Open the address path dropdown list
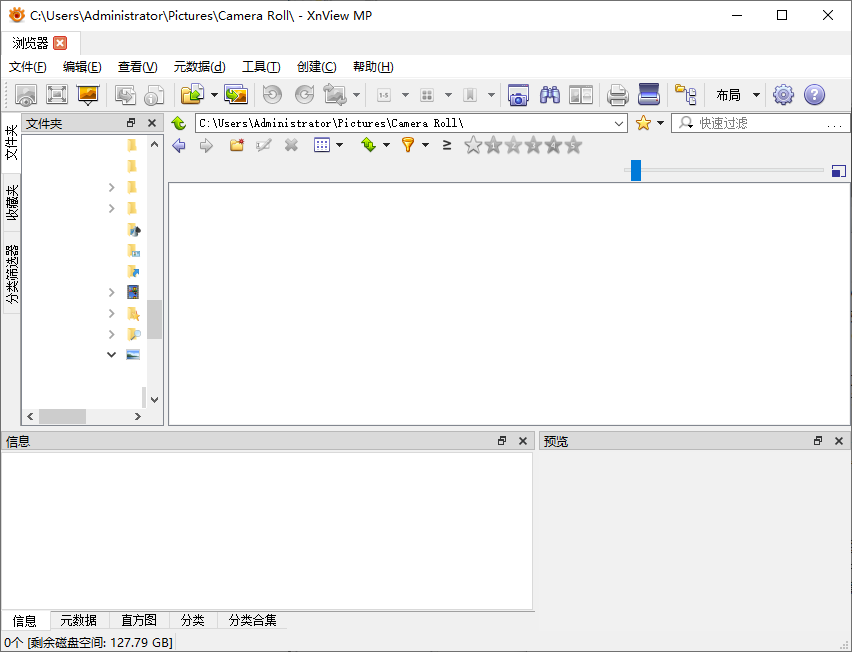Image resolution: width=852 pixels, height=652 pixels. coord(618,123)
